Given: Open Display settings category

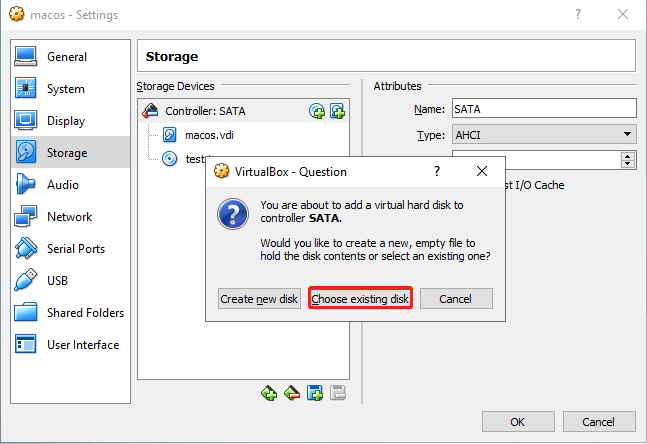Looking at the screenshot, I should [71, 120].
